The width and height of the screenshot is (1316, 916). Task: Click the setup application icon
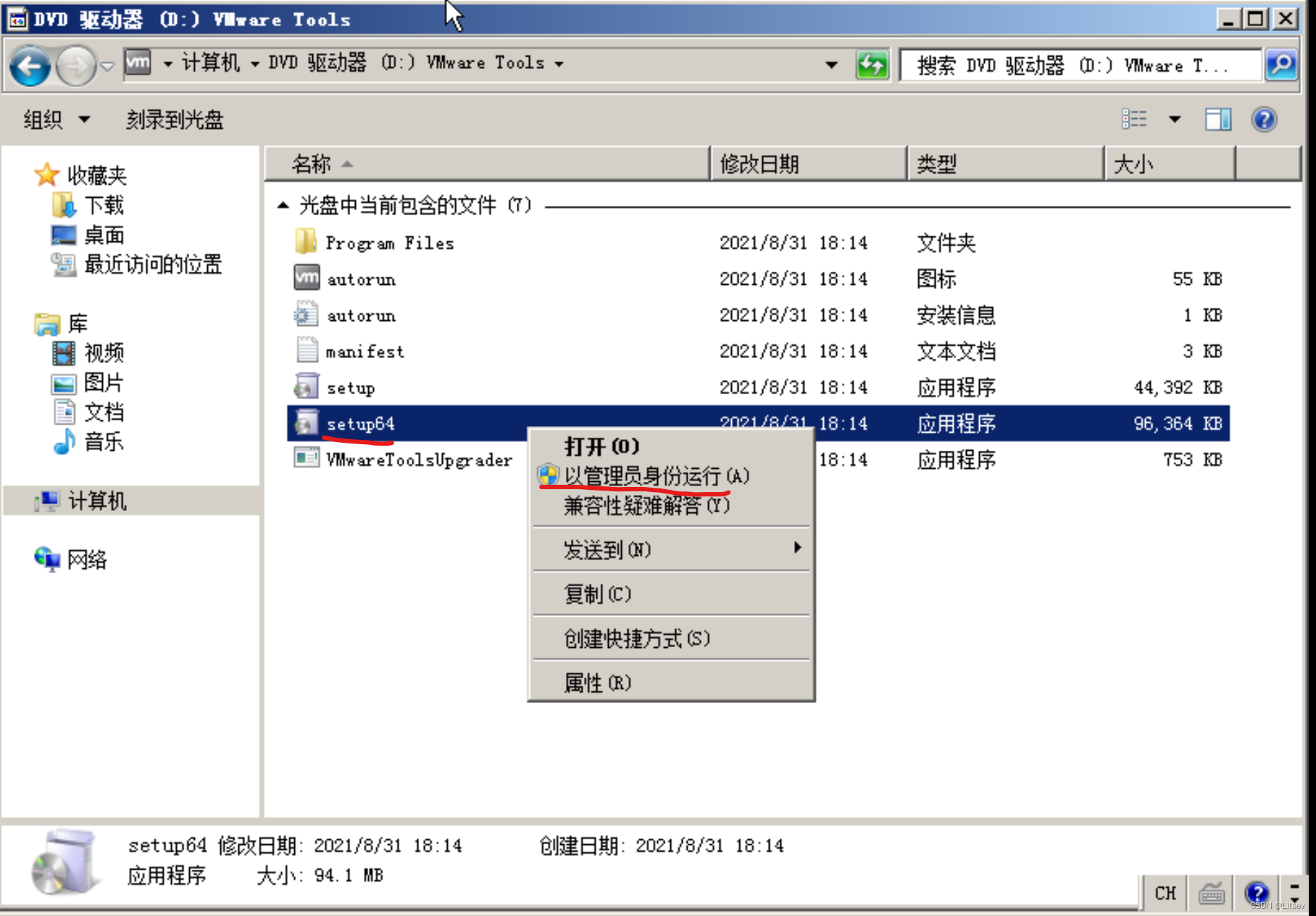coord(306,387)
